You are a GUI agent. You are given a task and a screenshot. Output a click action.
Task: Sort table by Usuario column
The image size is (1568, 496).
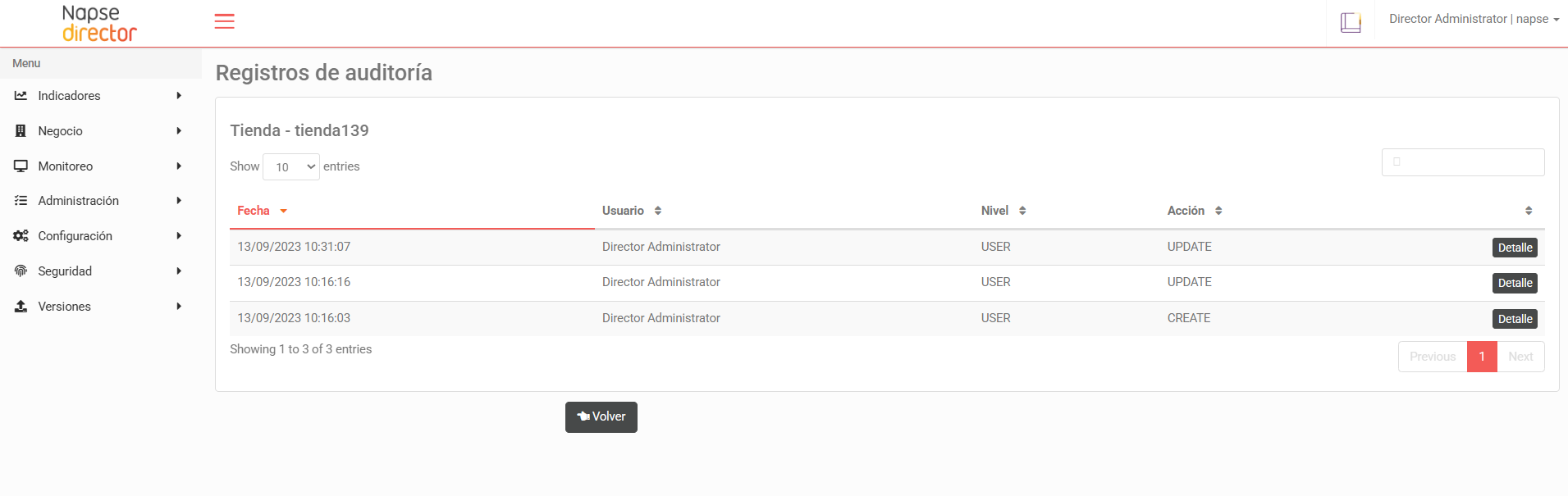[x=632, y=211]
